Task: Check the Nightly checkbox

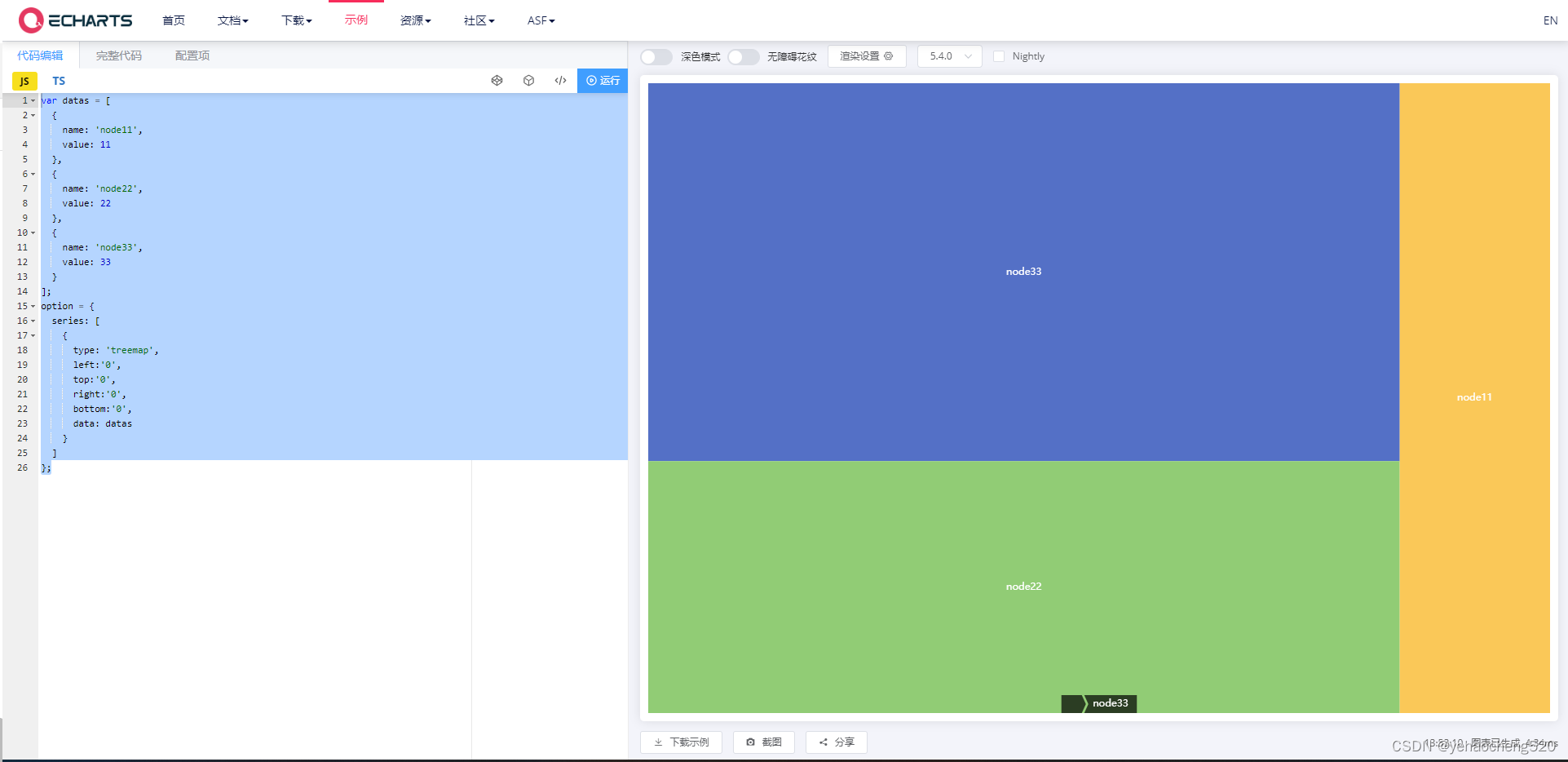Action: coord(999,55)
